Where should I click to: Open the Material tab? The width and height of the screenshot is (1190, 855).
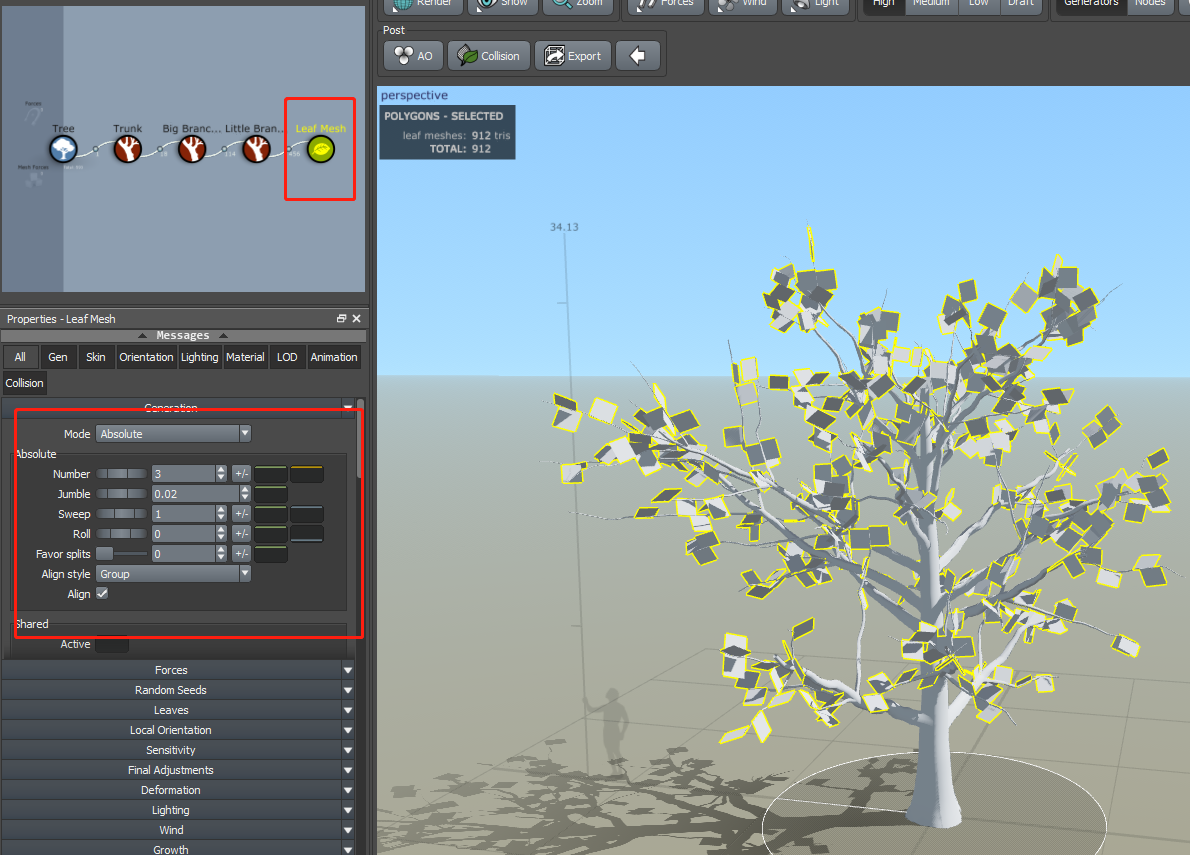(245, 357)
